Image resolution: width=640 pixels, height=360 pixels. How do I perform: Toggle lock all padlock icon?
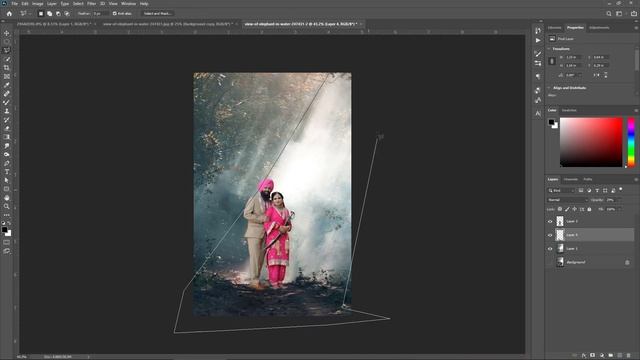click(589, 209)
